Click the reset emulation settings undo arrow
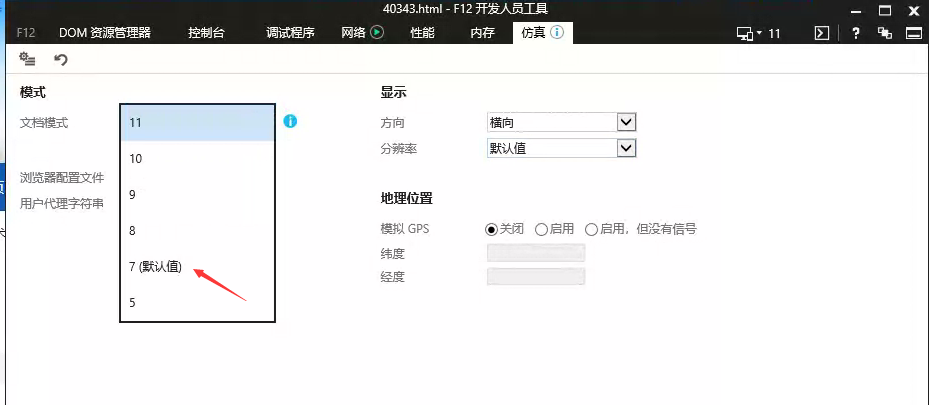Viewport: 940px width, 405px height. 61,60
